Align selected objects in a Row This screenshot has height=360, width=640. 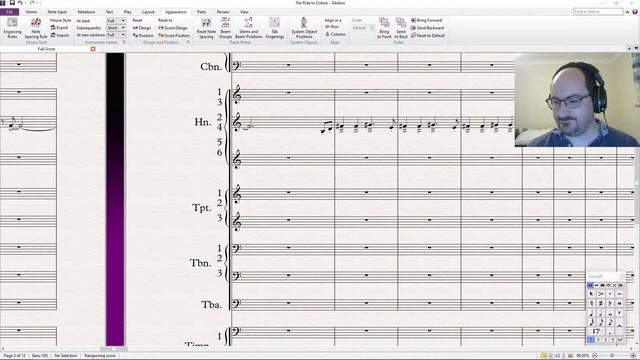tap(332, 27)
